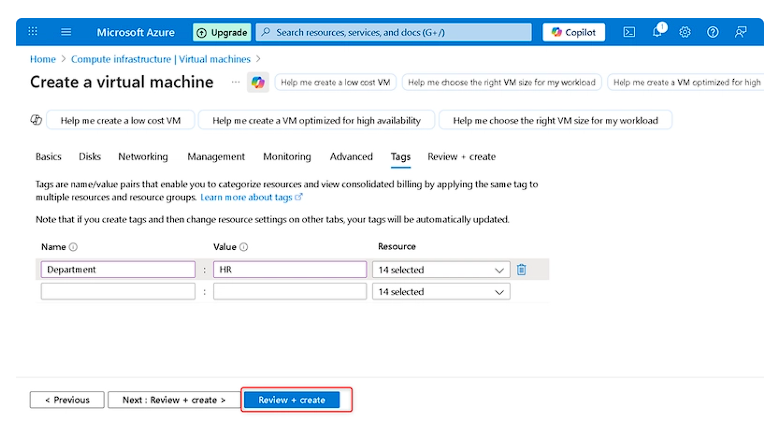Click the empty tag Name field
Screen dimensions: 783x430
point(118,292)
